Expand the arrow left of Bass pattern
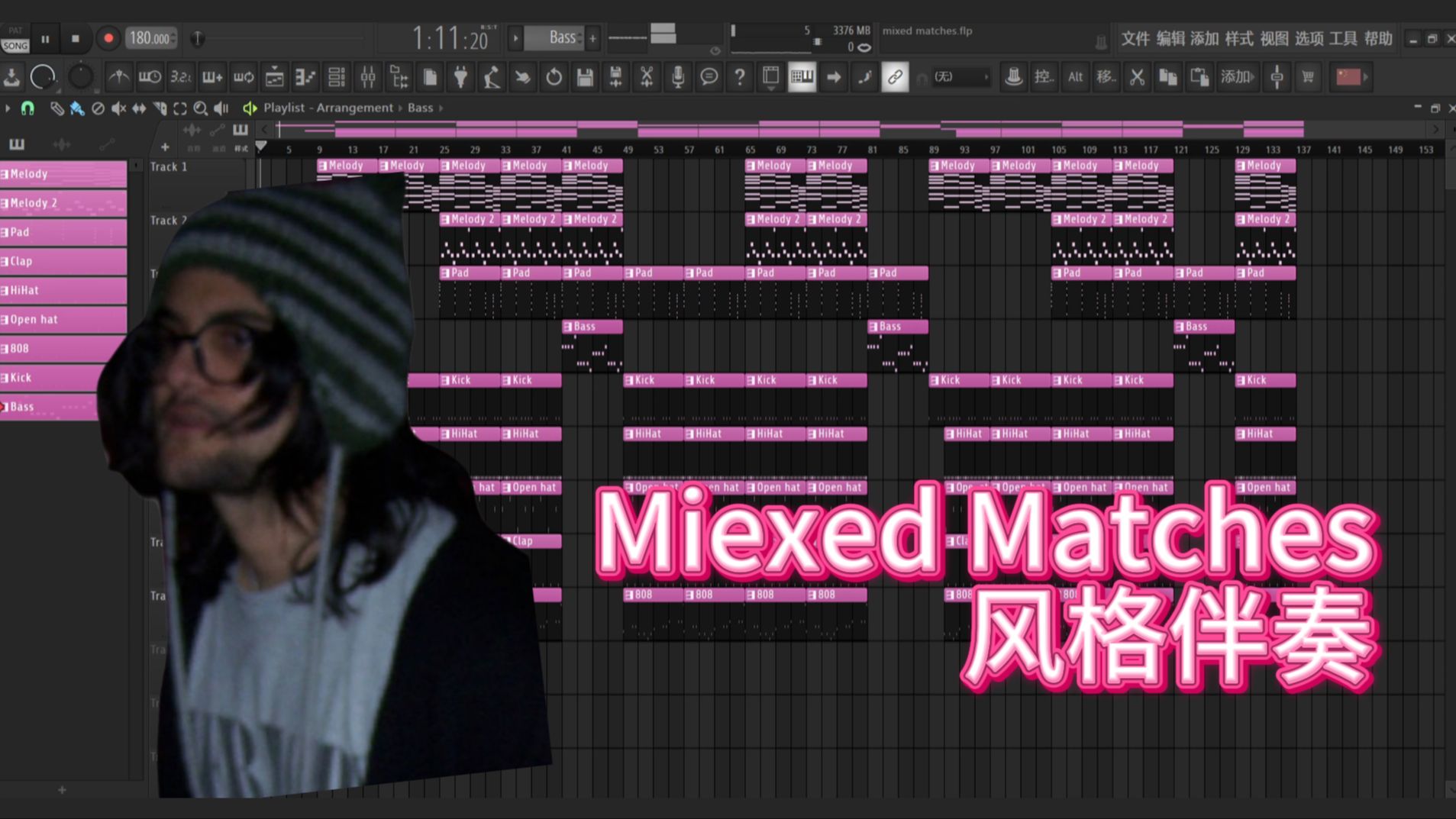 click(x=515, y=37)
